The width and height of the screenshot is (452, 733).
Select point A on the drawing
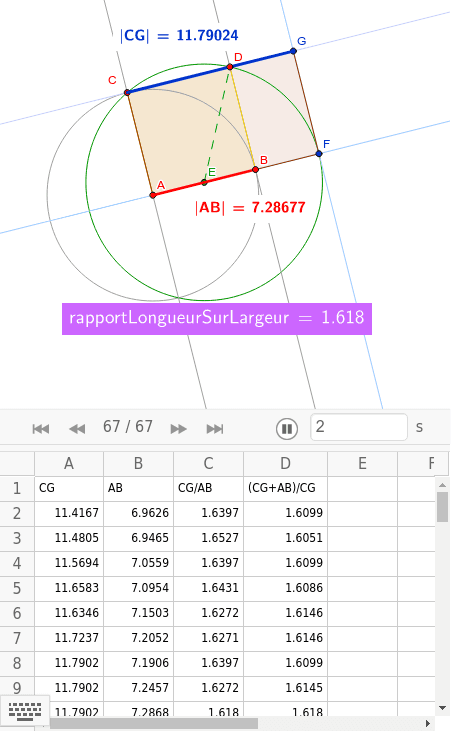point(153,195)
